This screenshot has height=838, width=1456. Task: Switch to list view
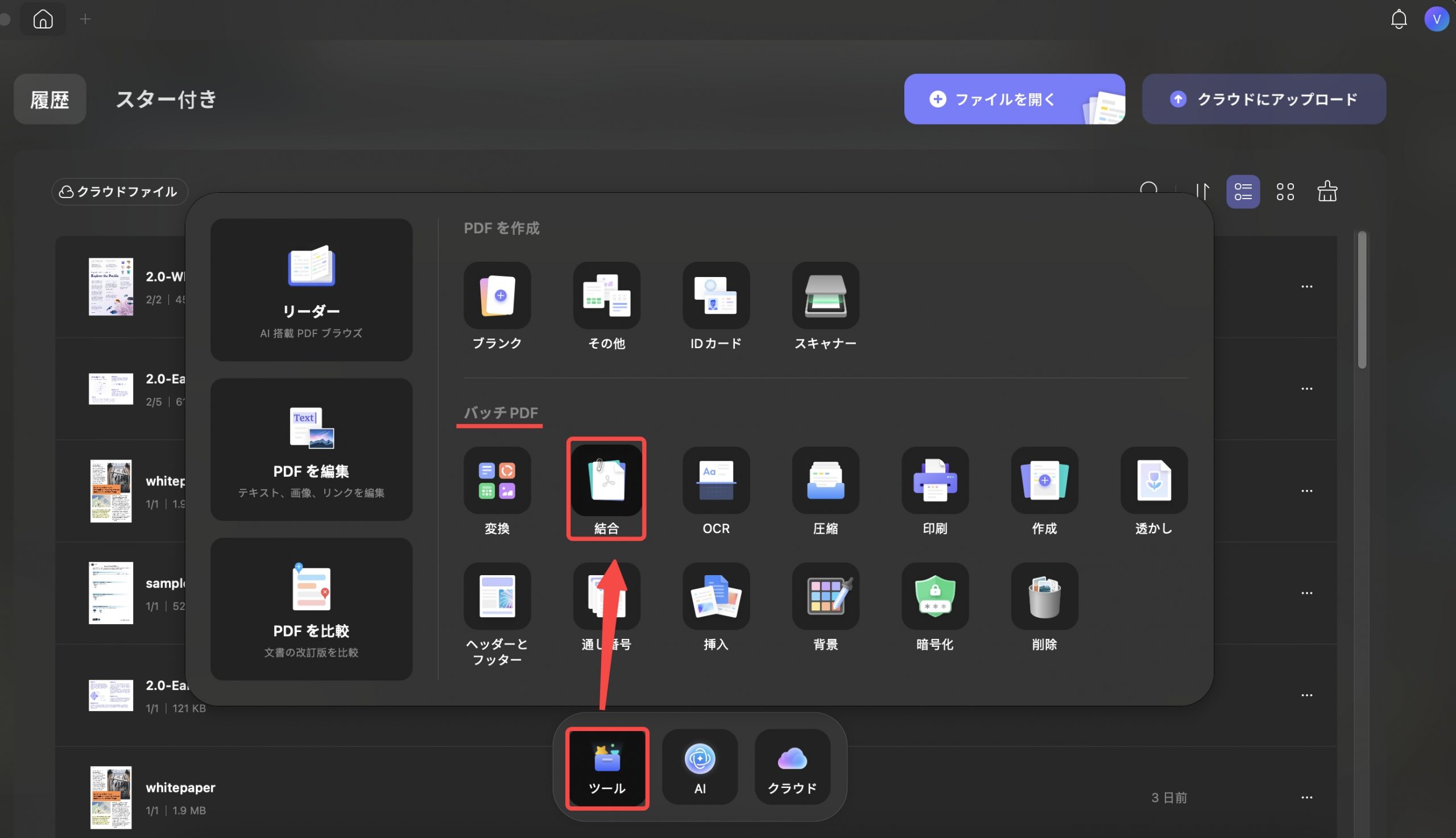pyautogui.click(x=1243, y=192)
